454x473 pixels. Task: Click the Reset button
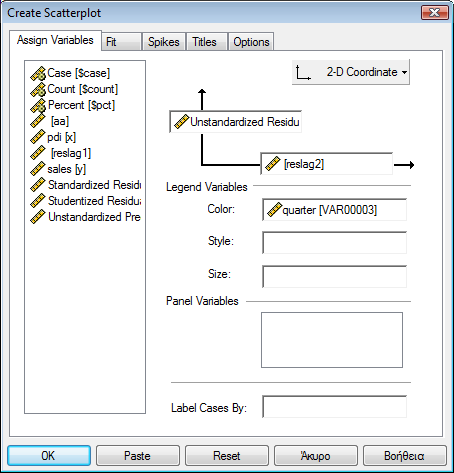(227, 455)
